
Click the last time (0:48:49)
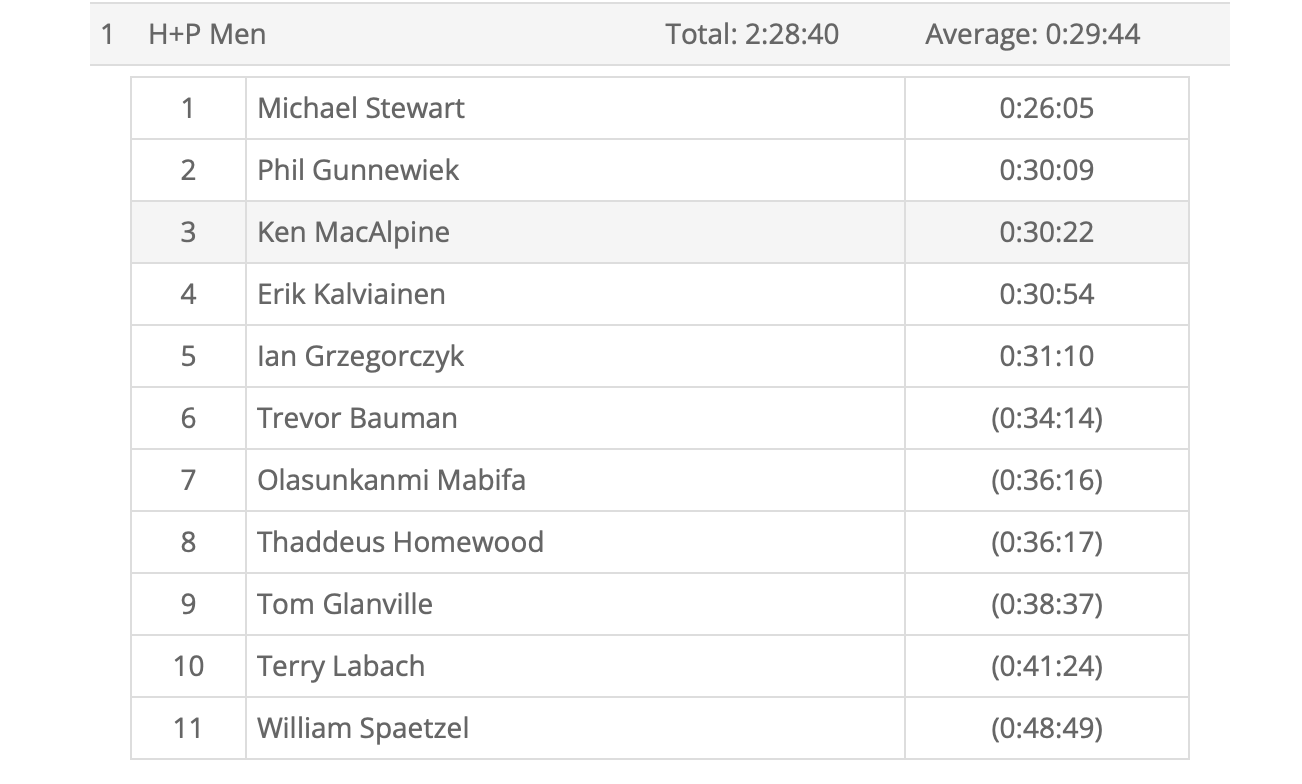click(x=1046, y=728)
